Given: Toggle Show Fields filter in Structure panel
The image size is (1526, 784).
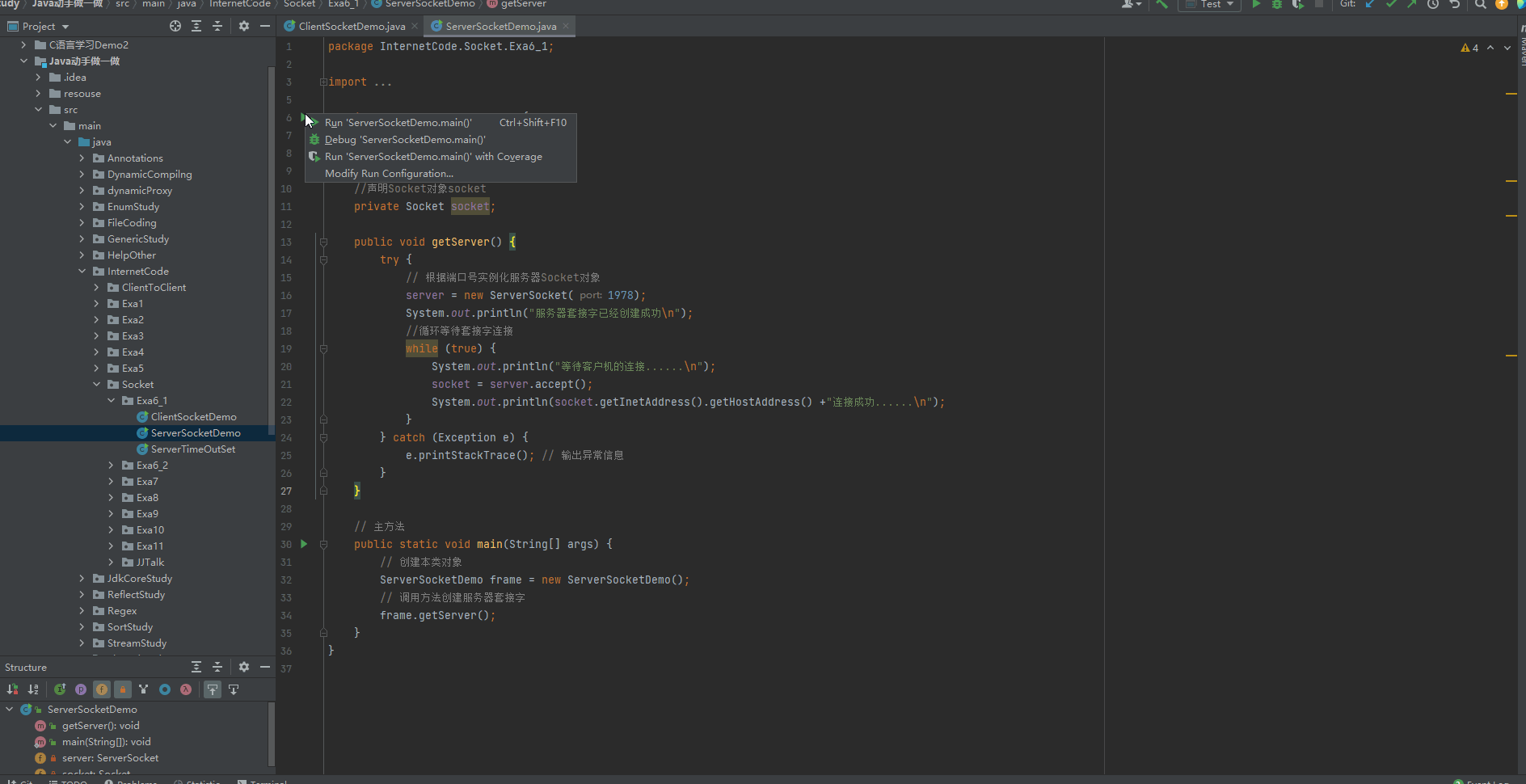Looking at the screenshot, I should click(102, 689).
